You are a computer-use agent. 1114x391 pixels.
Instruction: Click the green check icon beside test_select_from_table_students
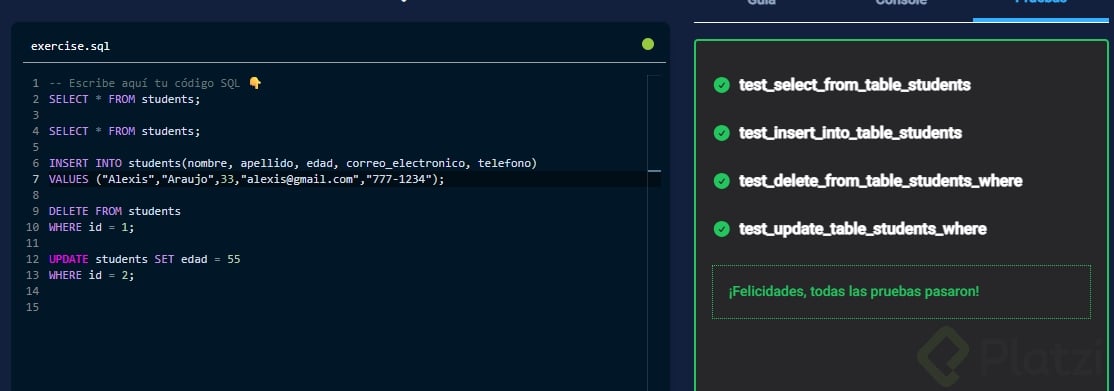[x=721, y=85]
